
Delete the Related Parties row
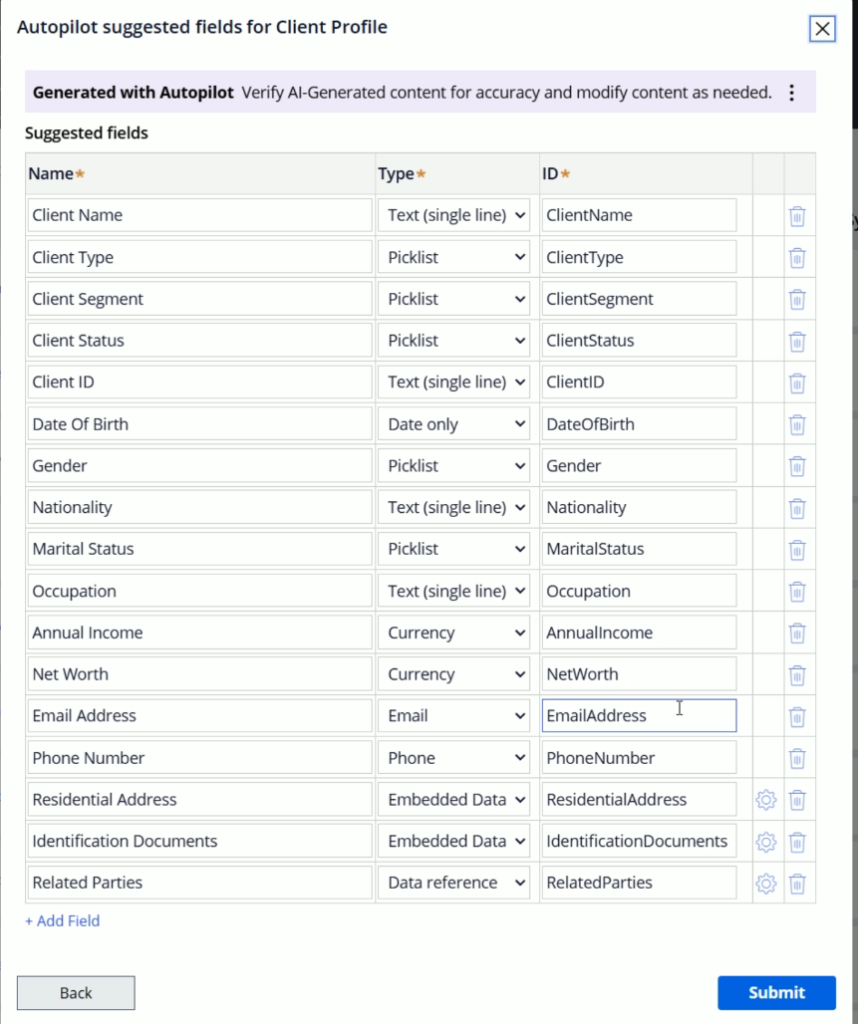(x=797, y=883)
